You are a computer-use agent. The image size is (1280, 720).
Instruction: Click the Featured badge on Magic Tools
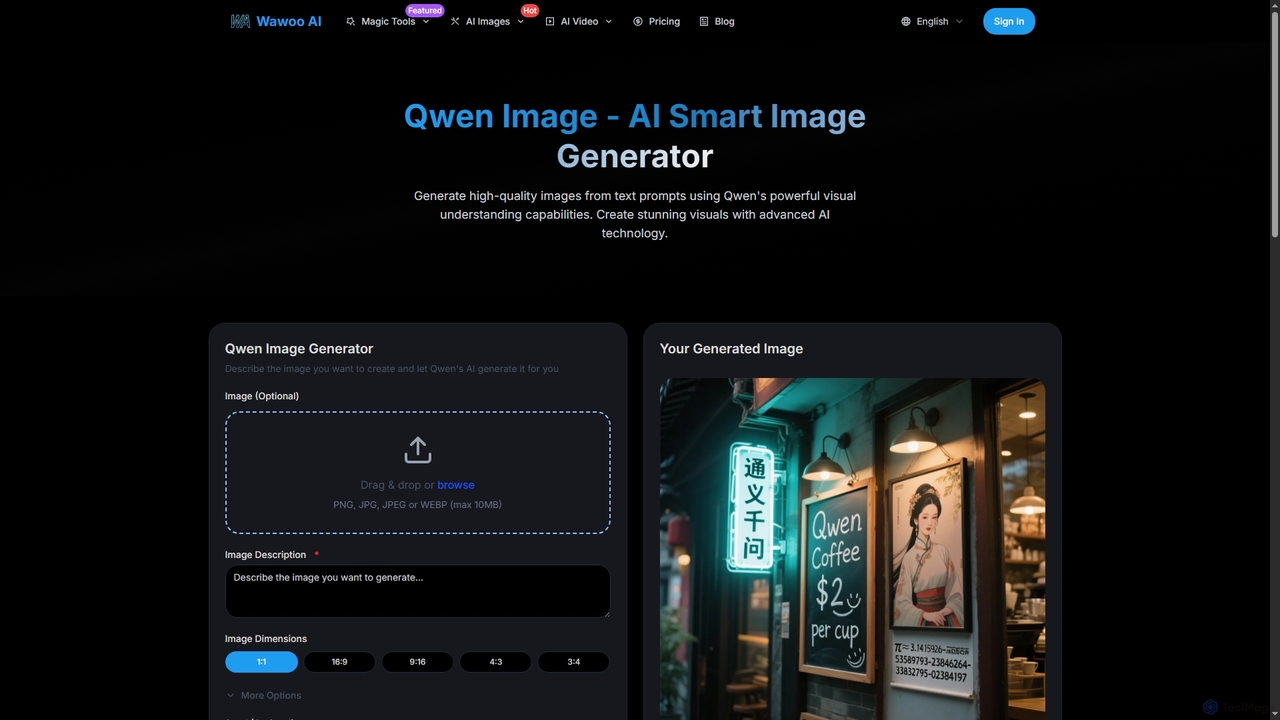pyautogui.click(x=425, y=10)
